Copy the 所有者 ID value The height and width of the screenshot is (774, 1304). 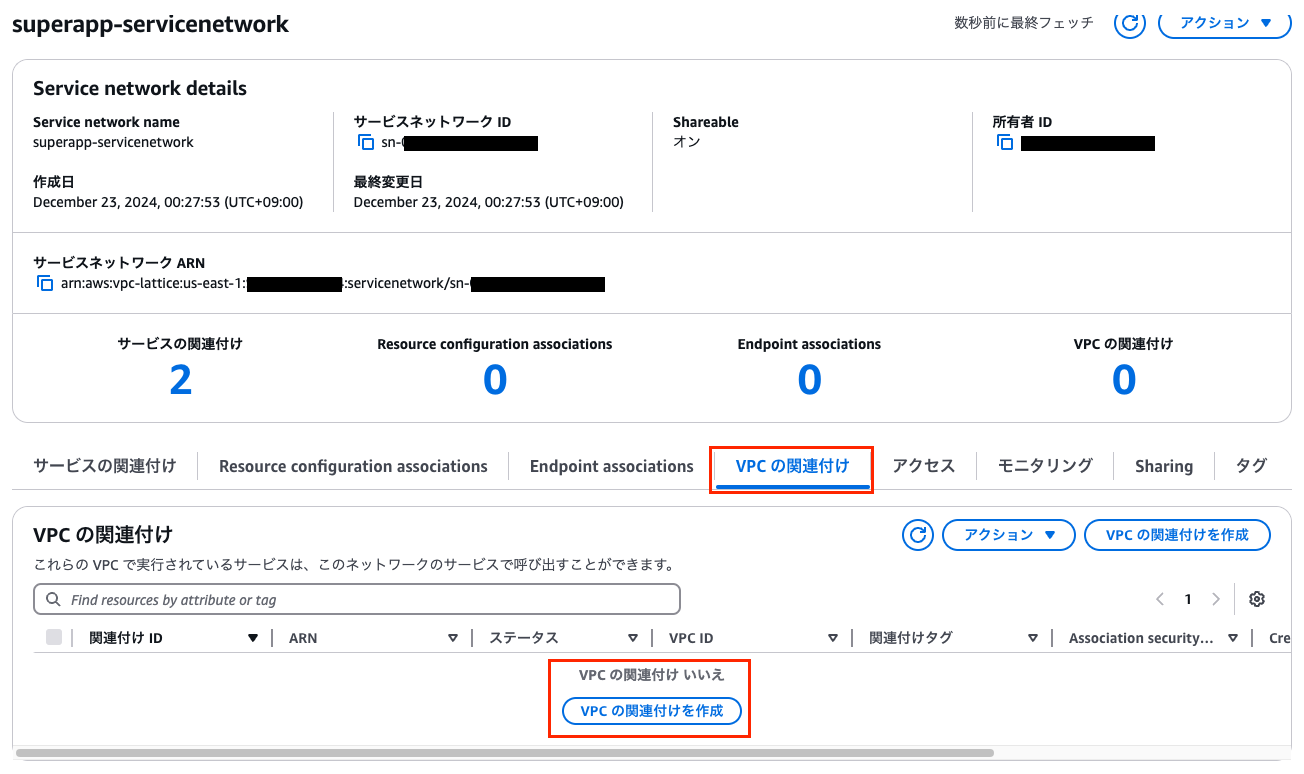click(1005, 143)
